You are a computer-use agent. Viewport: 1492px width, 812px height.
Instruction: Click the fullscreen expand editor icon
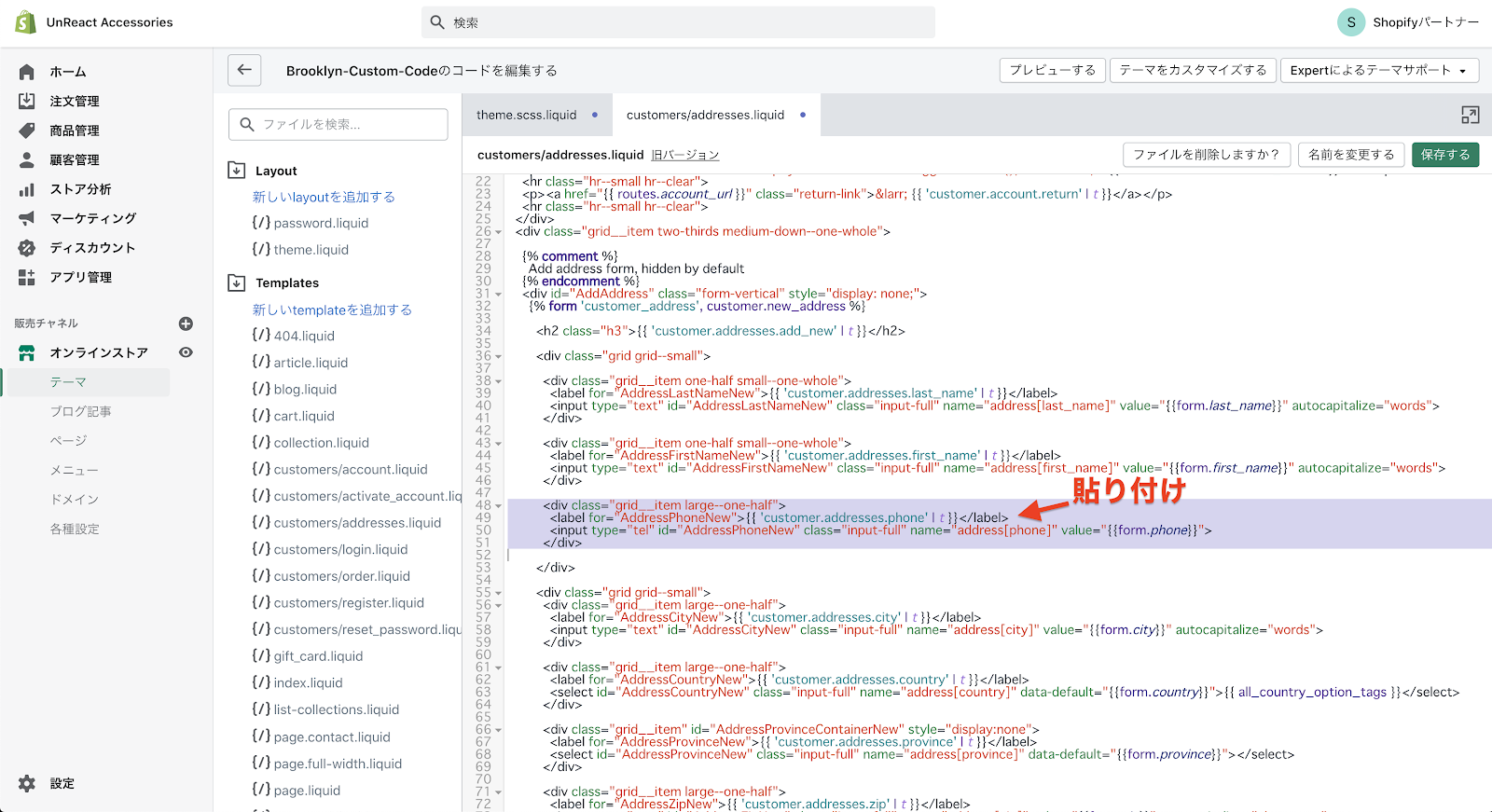tap(1470, 115)
